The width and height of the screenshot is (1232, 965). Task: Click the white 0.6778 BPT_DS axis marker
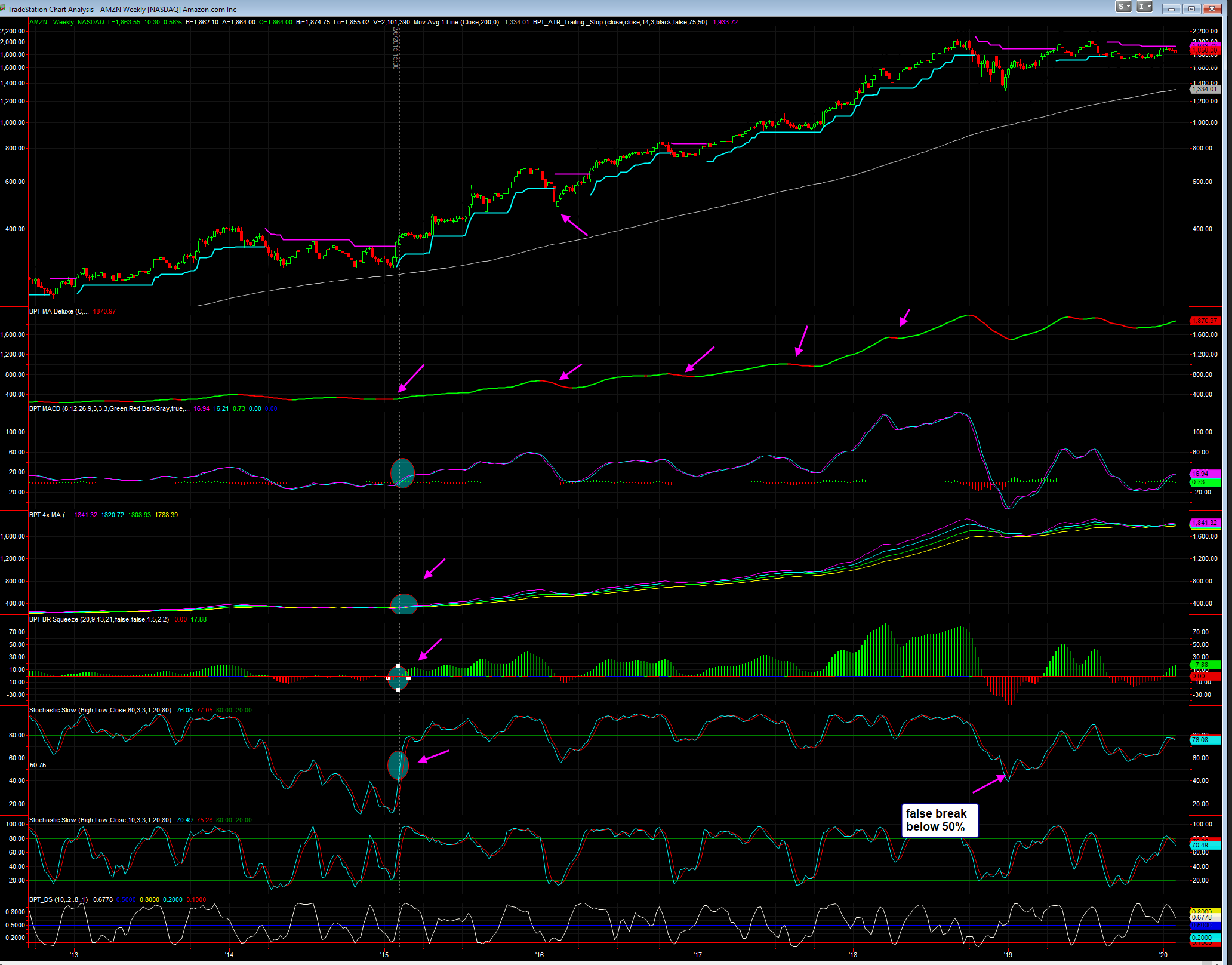point(1205,917)
